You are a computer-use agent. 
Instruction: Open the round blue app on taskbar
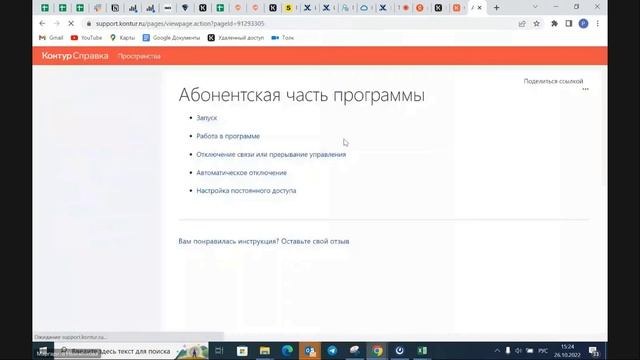(400, 351)
